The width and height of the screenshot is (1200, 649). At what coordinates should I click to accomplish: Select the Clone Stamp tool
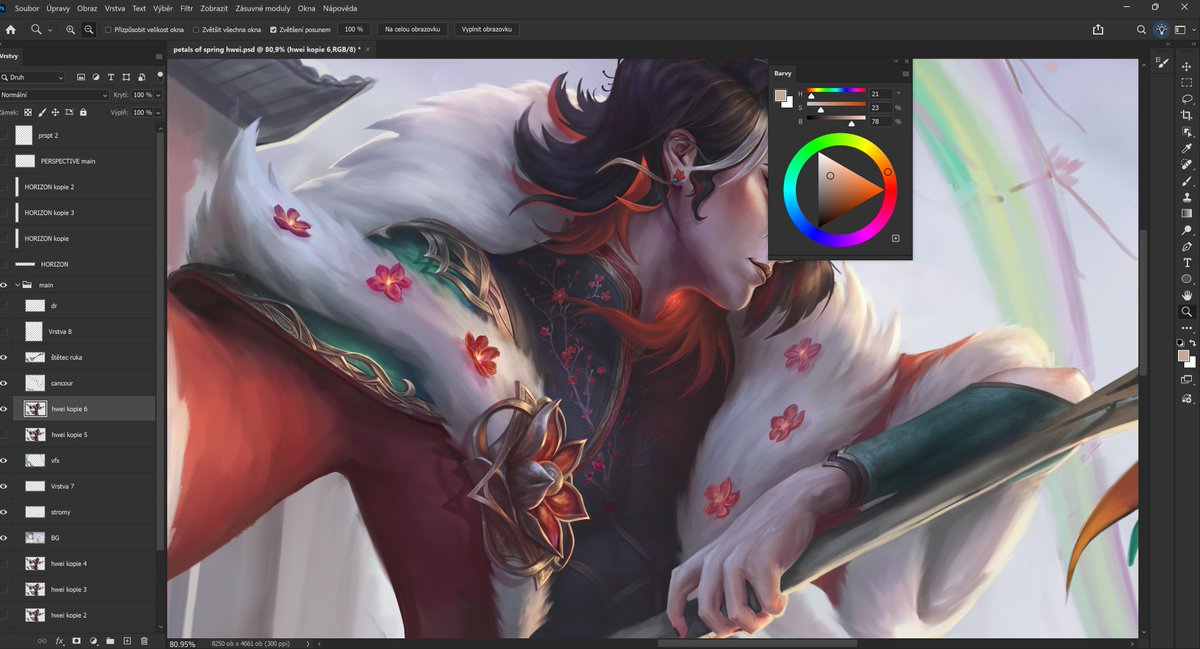1187,197
